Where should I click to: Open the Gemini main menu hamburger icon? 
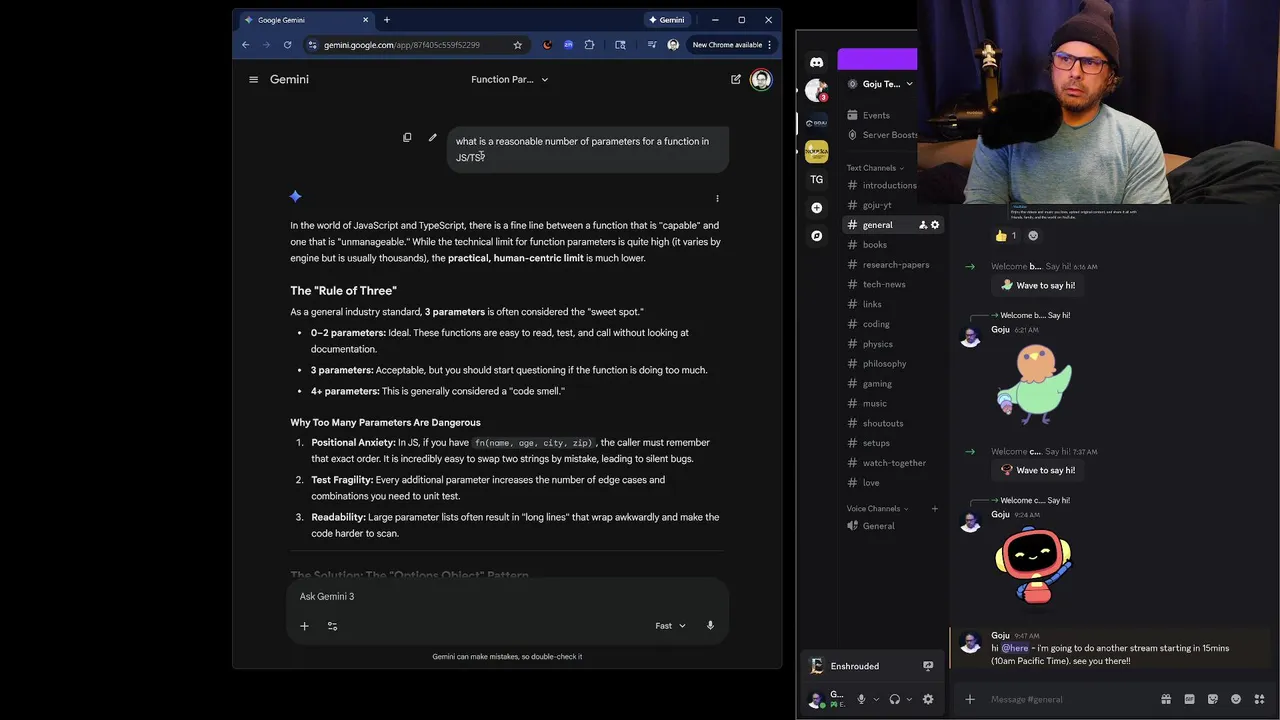coord(253,79)
